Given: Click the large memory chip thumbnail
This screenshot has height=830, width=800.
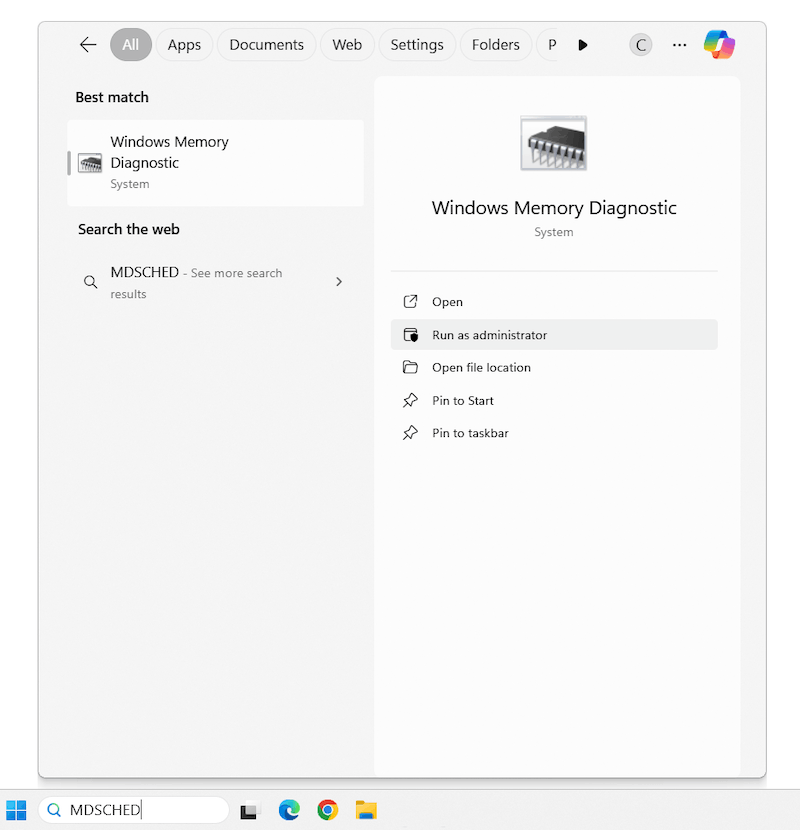Looking at the screenshot, I should (x=553, y=143).
